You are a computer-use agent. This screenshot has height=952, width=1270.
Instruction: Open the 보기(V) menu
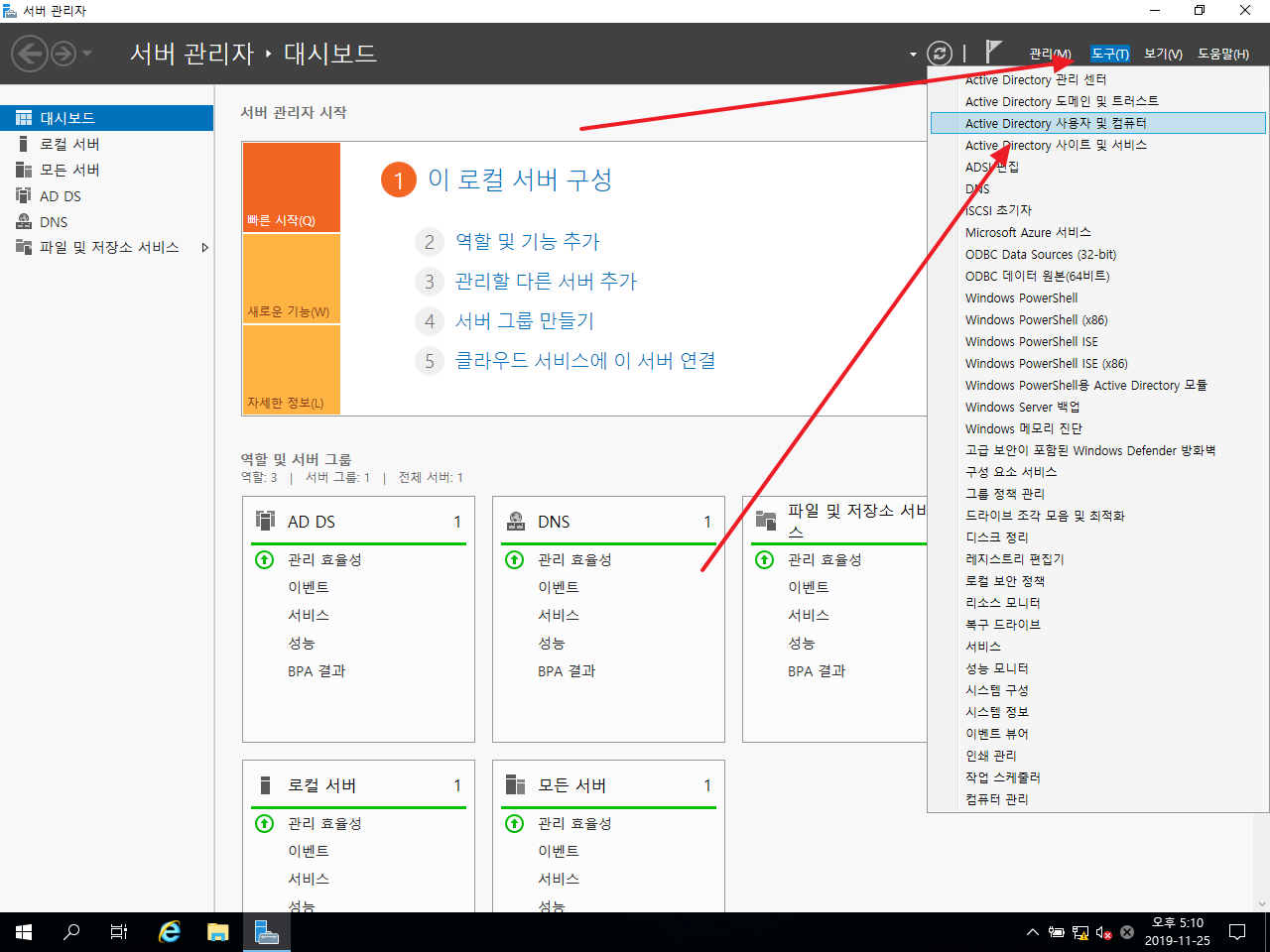(x=1163, y=54)
